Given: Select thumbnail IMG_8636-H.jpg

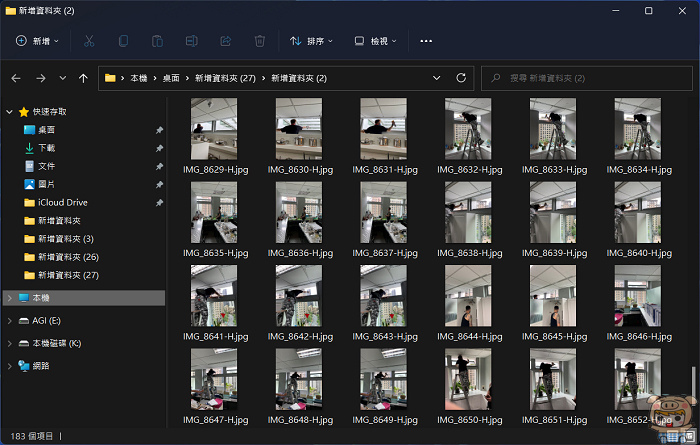Looking at the screenshot, I should pyautogui.click(x=299, y=212).
